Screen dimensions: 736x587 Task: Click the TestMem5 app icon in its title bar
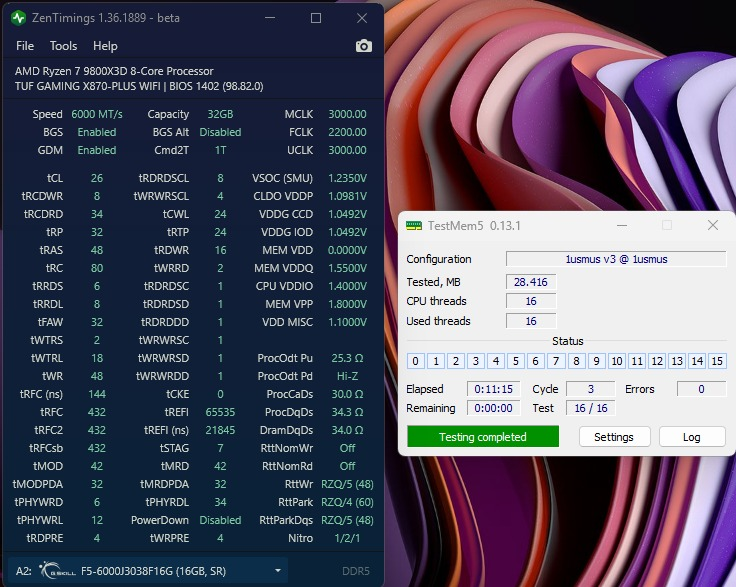(414, 226)
